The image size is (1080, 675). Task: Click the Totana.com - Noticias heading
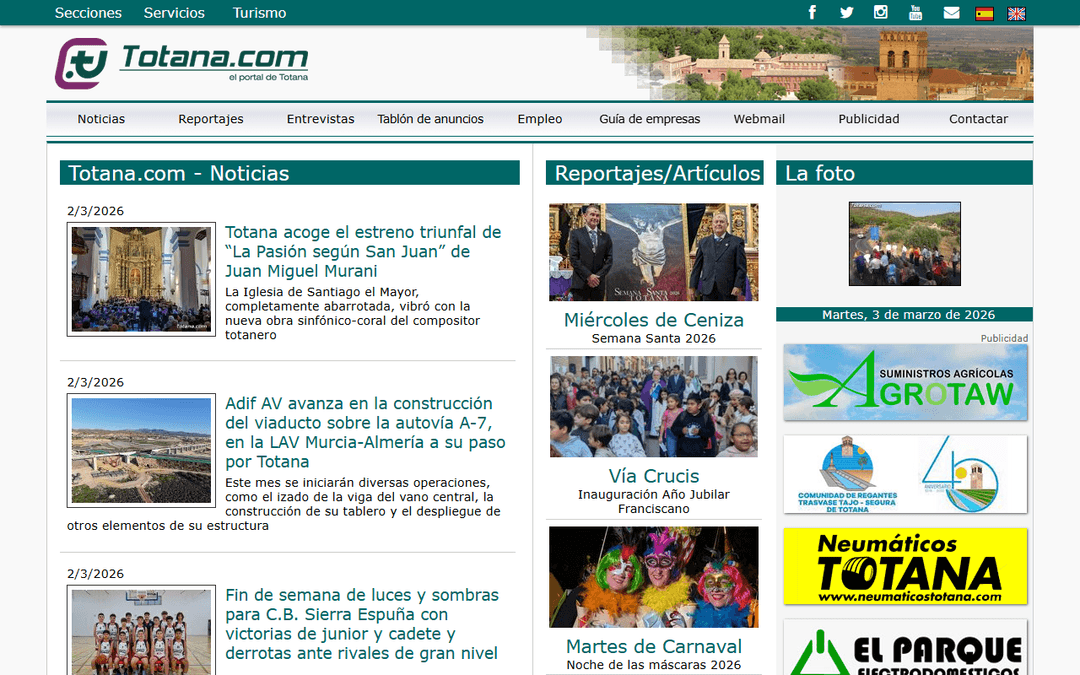[289, 173]
